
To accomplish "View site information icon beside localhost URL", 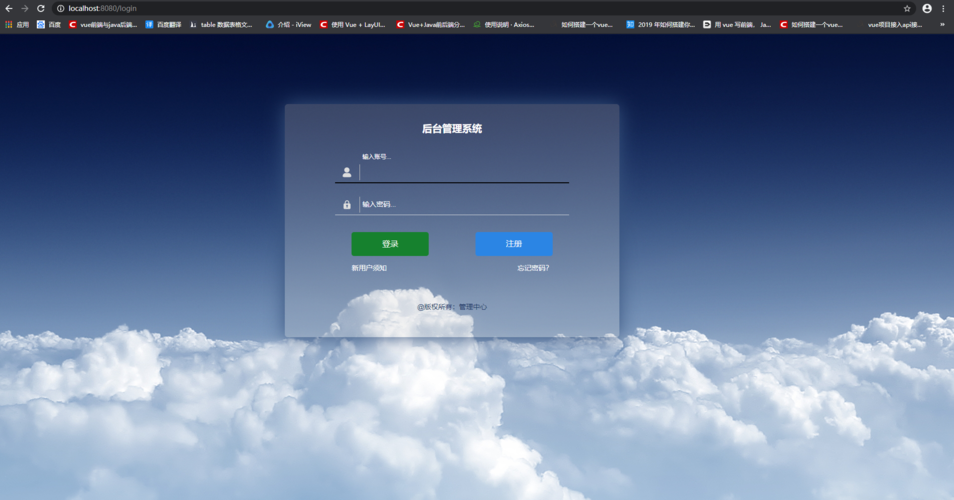I will pyautogui.click(x=60, y=9).
